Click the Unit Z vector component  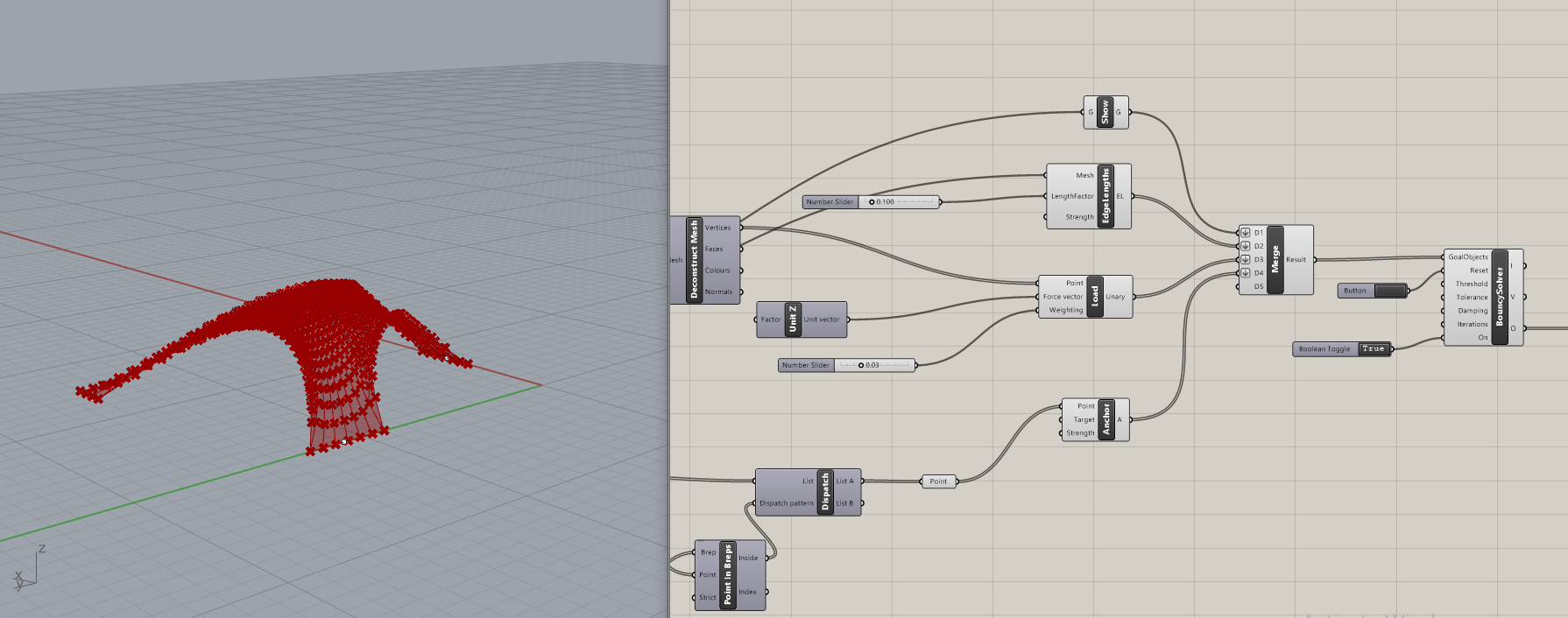click(x=793, y=320)
